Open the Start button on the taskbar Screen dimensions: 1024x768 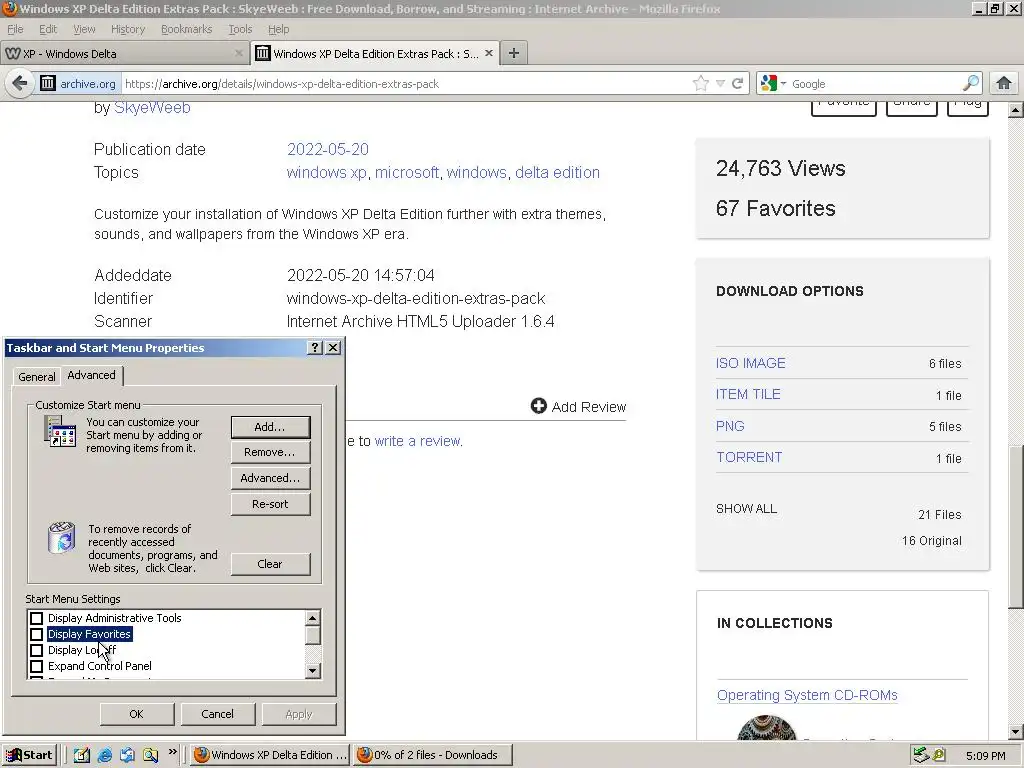(x=29, y=755)
